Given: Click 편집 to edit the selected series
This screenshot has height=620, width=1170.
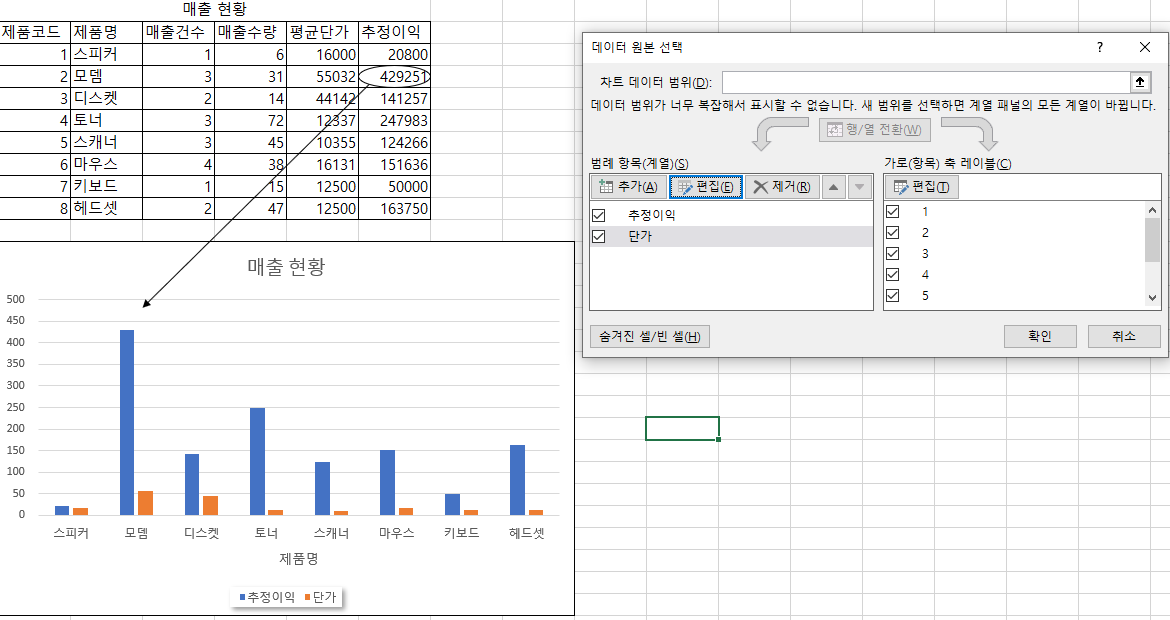Looking at the screenshot, I should (706, 187).
